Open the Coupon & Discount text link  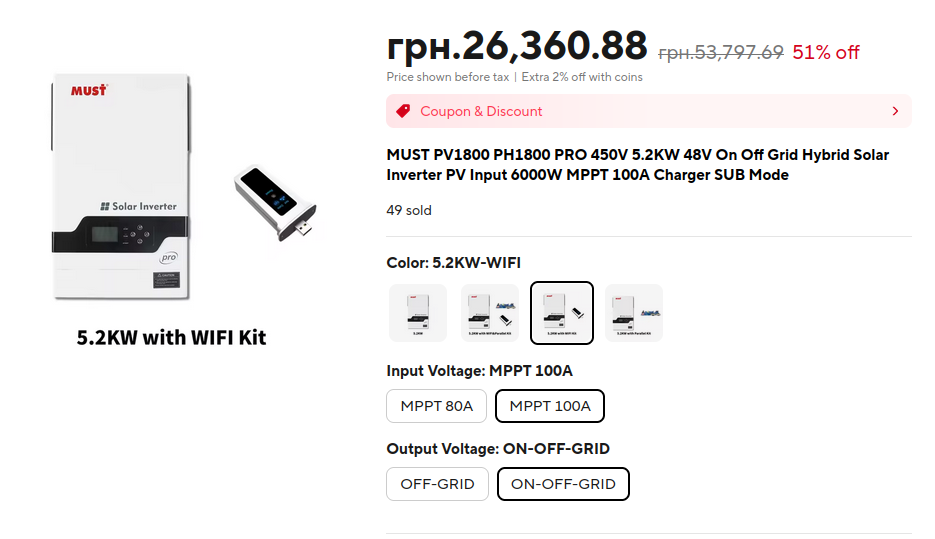(481, 111)
